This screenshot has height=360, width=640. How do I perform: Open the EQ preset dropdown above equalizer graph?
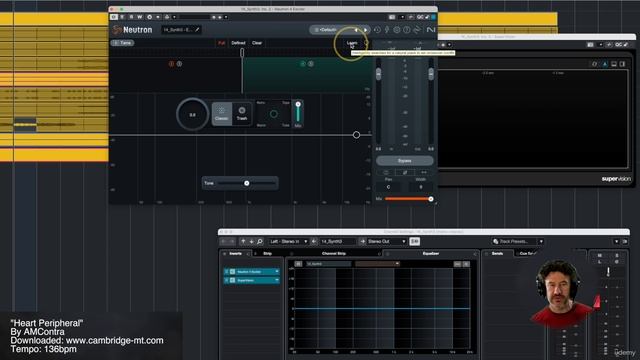tap(377, 264)
